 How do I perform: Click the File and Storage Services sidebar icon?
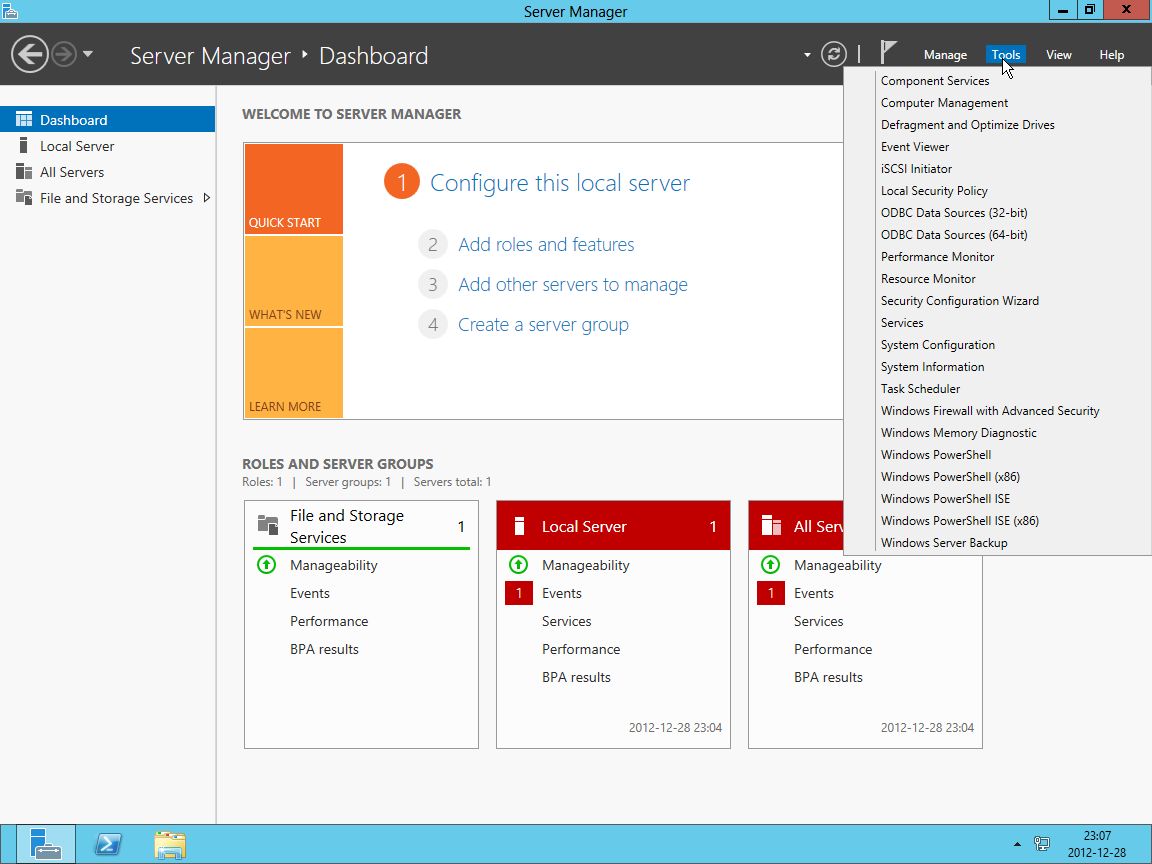pos(24,198)
